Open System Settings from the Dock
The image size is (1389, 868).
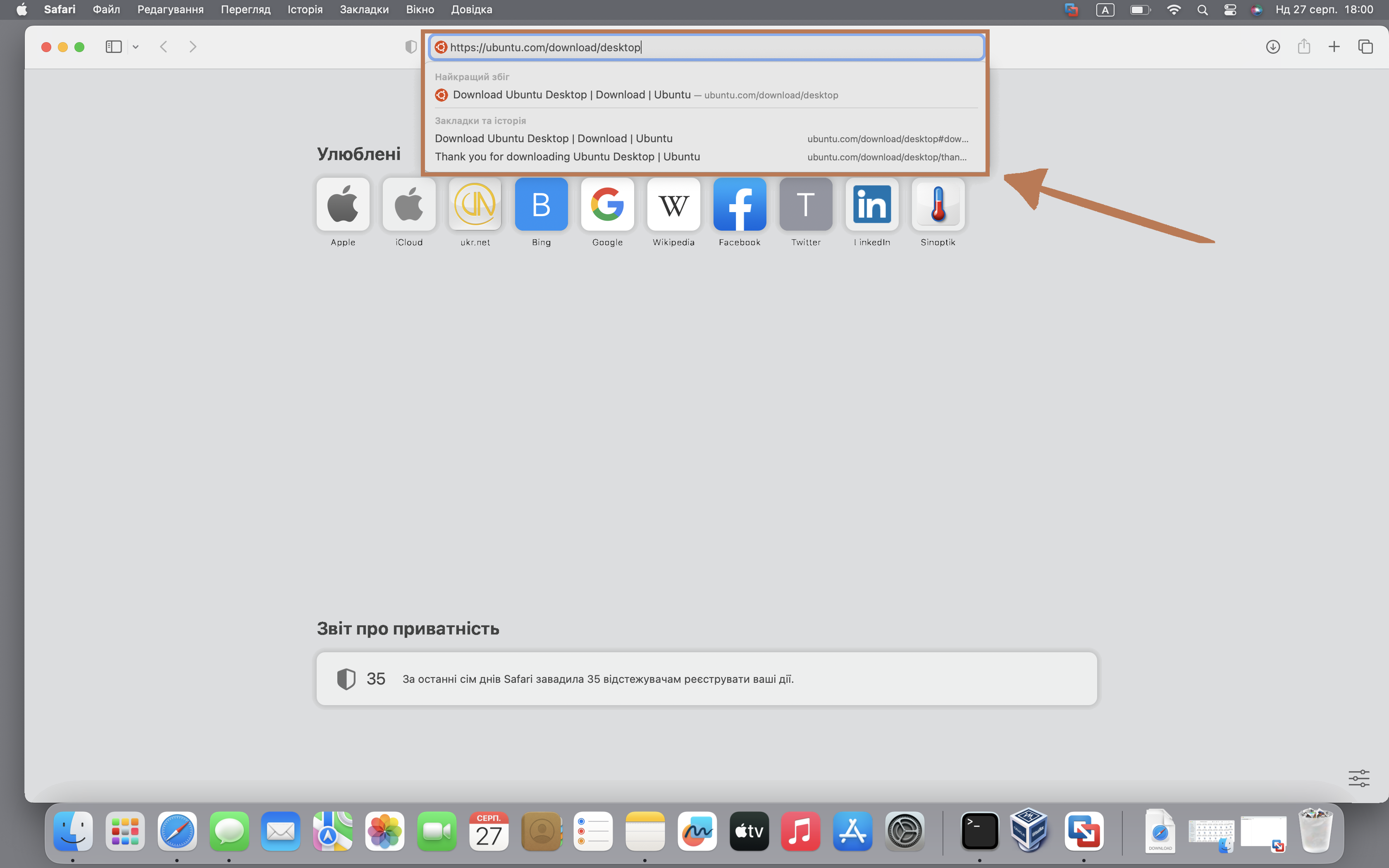coord(905,831)
